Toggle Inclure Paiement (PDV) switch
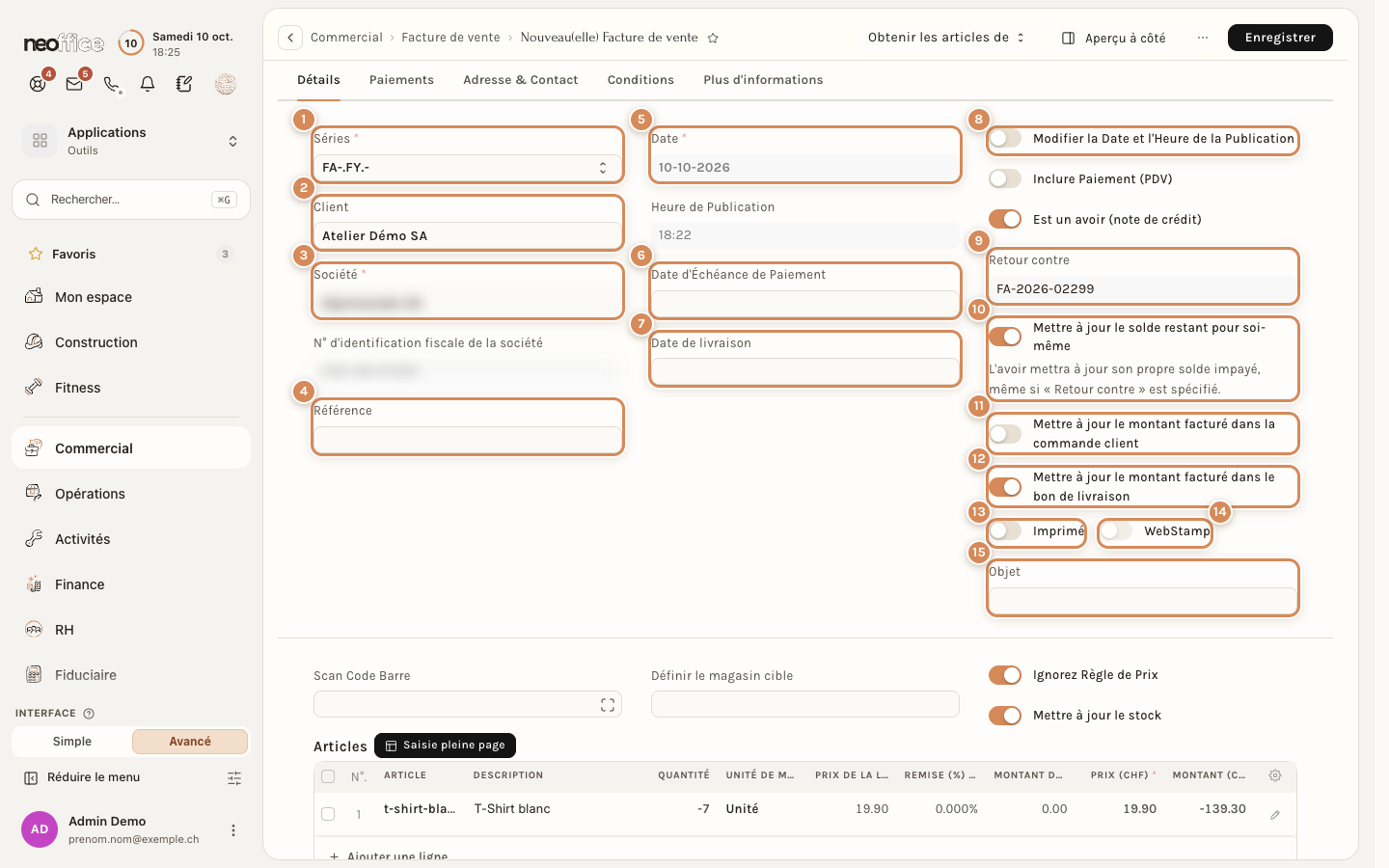Screen dimensions: 1389x868 click(1005, 179)
